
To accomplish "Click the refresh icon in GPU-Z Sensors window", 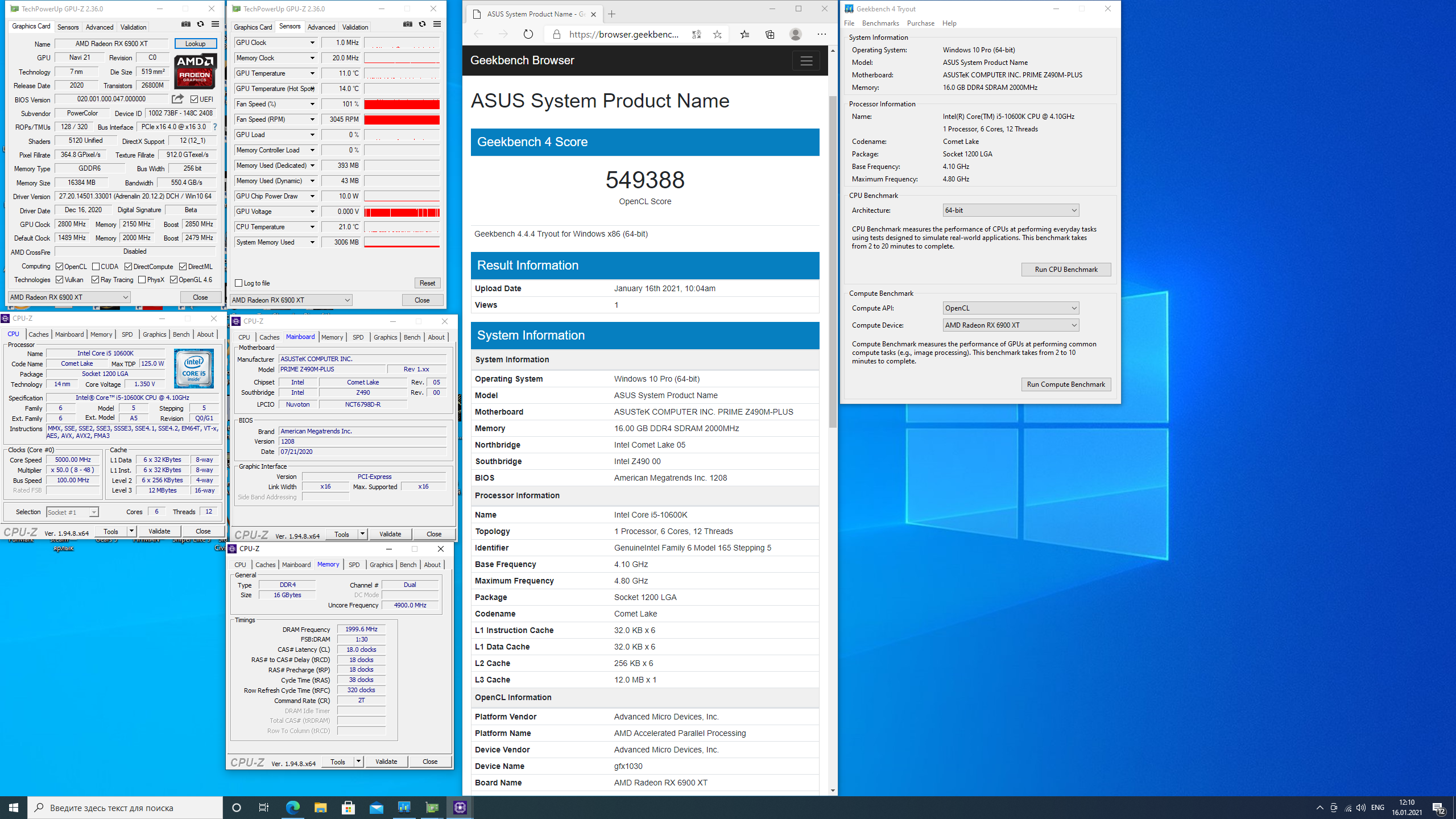I will click(422, 24).
